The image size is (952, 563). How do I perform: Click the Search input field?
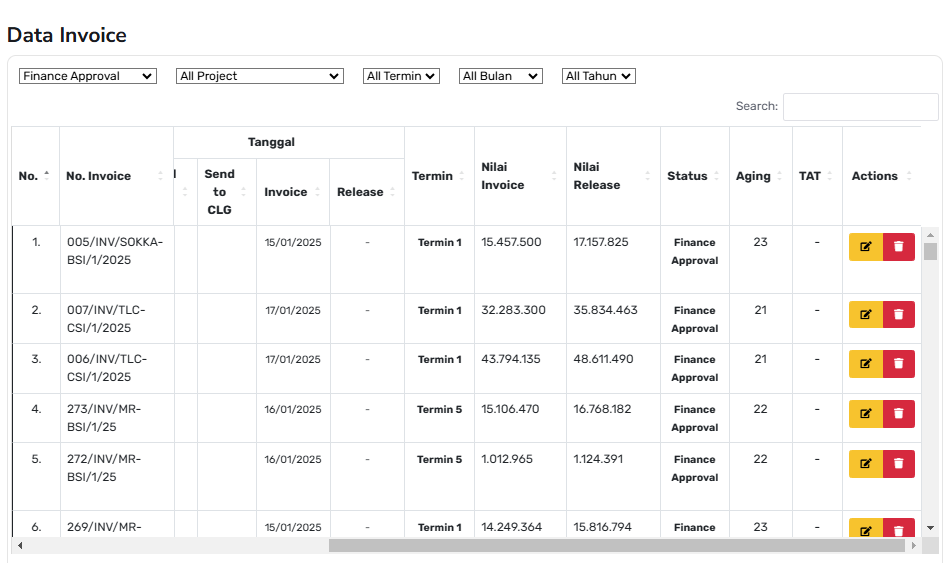[x=860, y=106]
